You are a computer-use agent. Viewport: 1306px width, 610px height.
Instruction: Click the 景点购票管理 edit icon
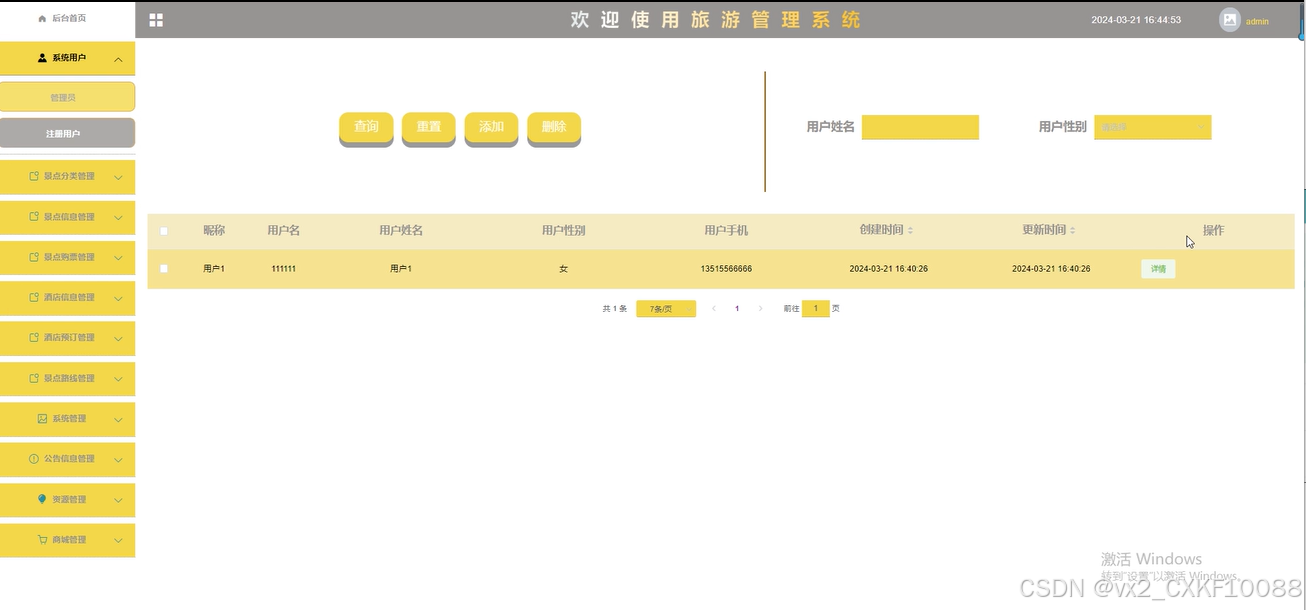[x=34, y=257]
